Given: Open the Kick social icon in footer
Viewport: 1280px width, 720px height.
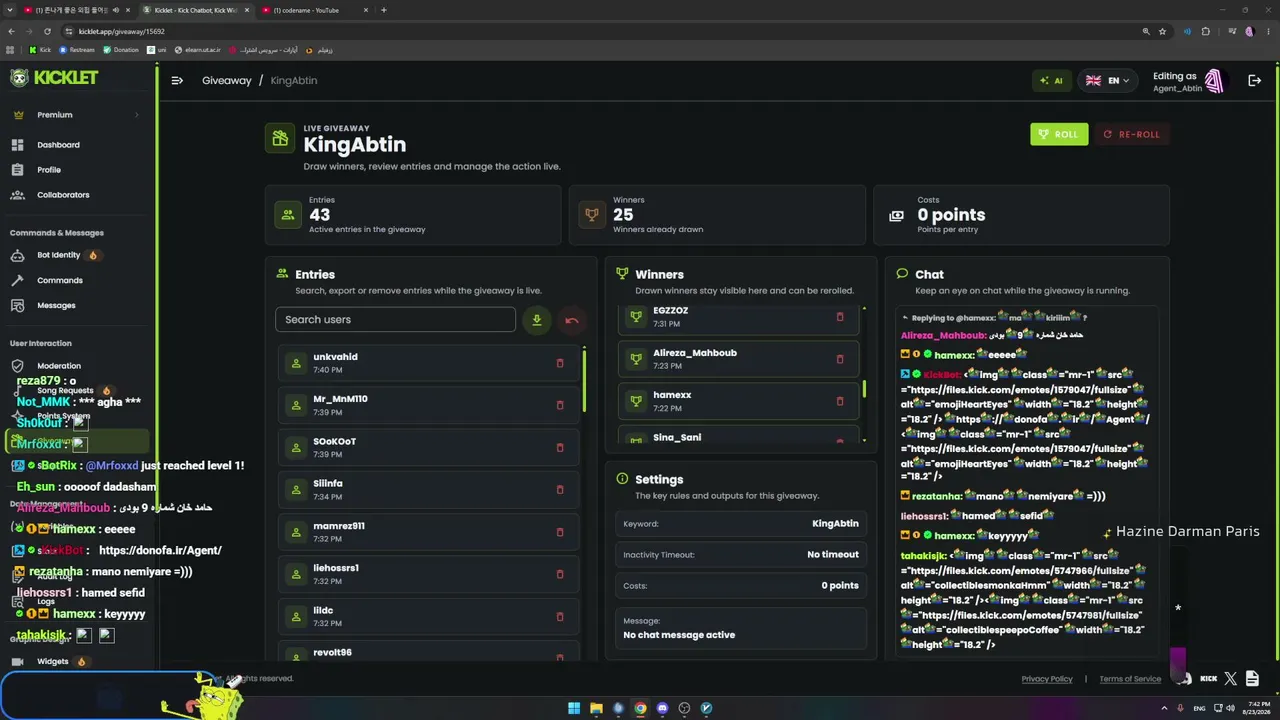Looking at the screenshot, I should tap(1209, 679).
